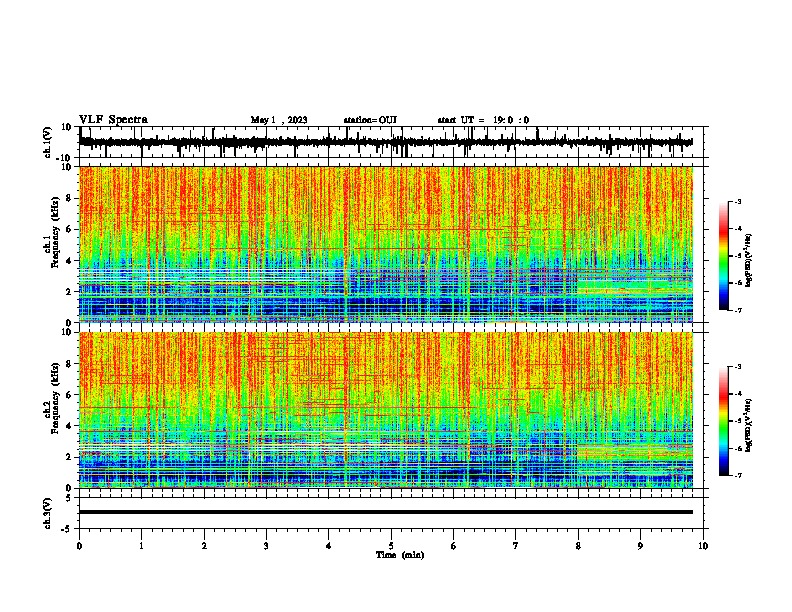This screenshot has width=792, height=612.
Task: Select the "May 1, 2023" date text
Action: coord(279,120)
